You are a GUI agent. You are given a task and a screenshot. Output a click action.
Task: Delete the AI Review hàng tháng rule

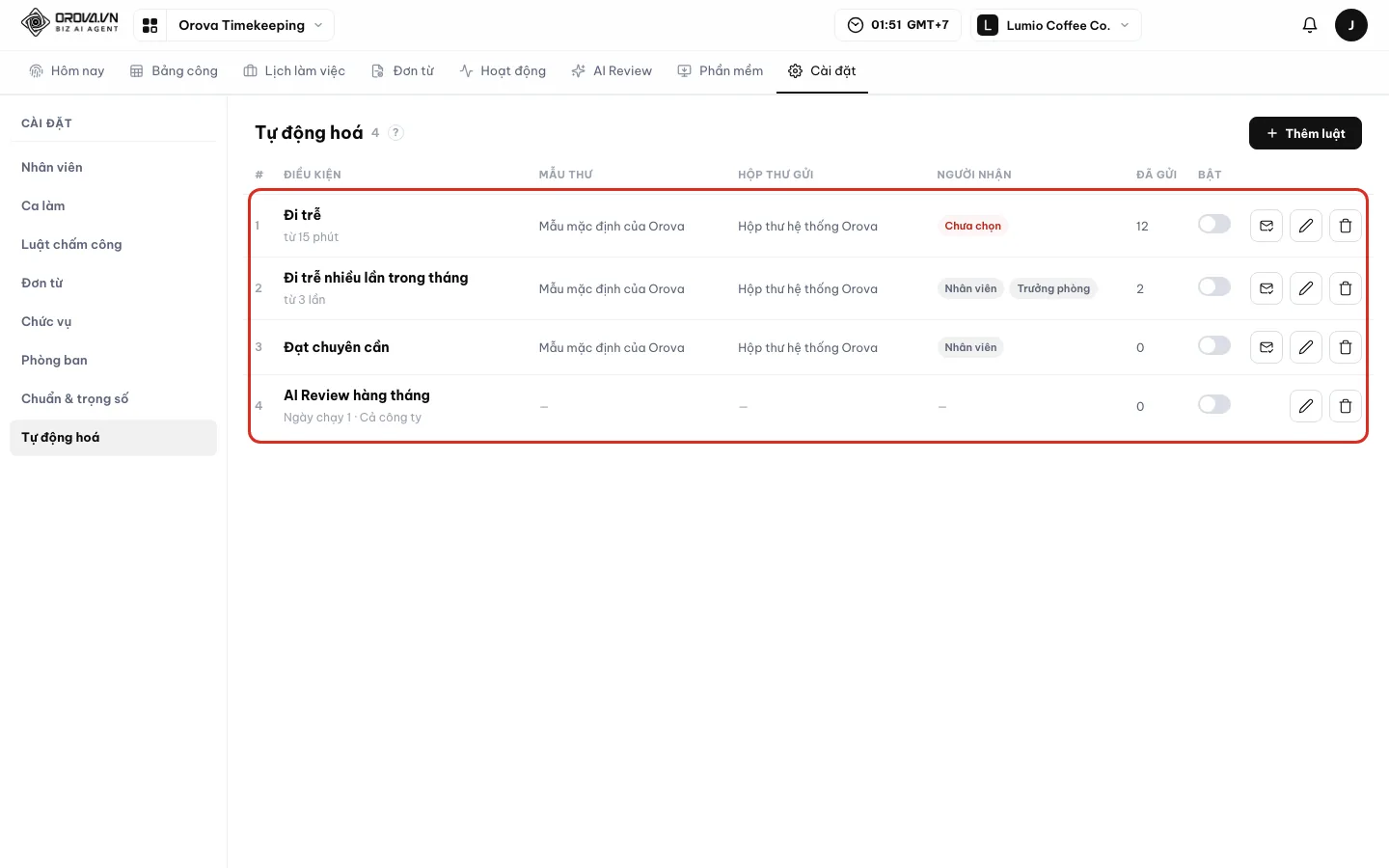point(1346,406)
